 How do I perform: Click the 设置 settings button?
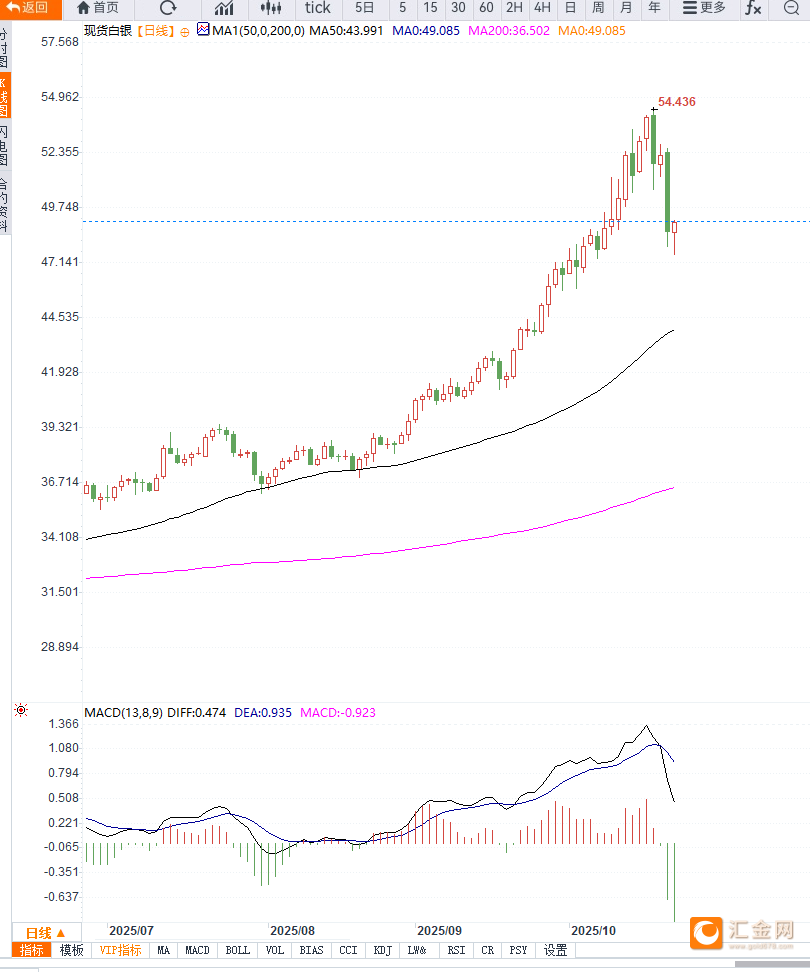tap(555, 950)
